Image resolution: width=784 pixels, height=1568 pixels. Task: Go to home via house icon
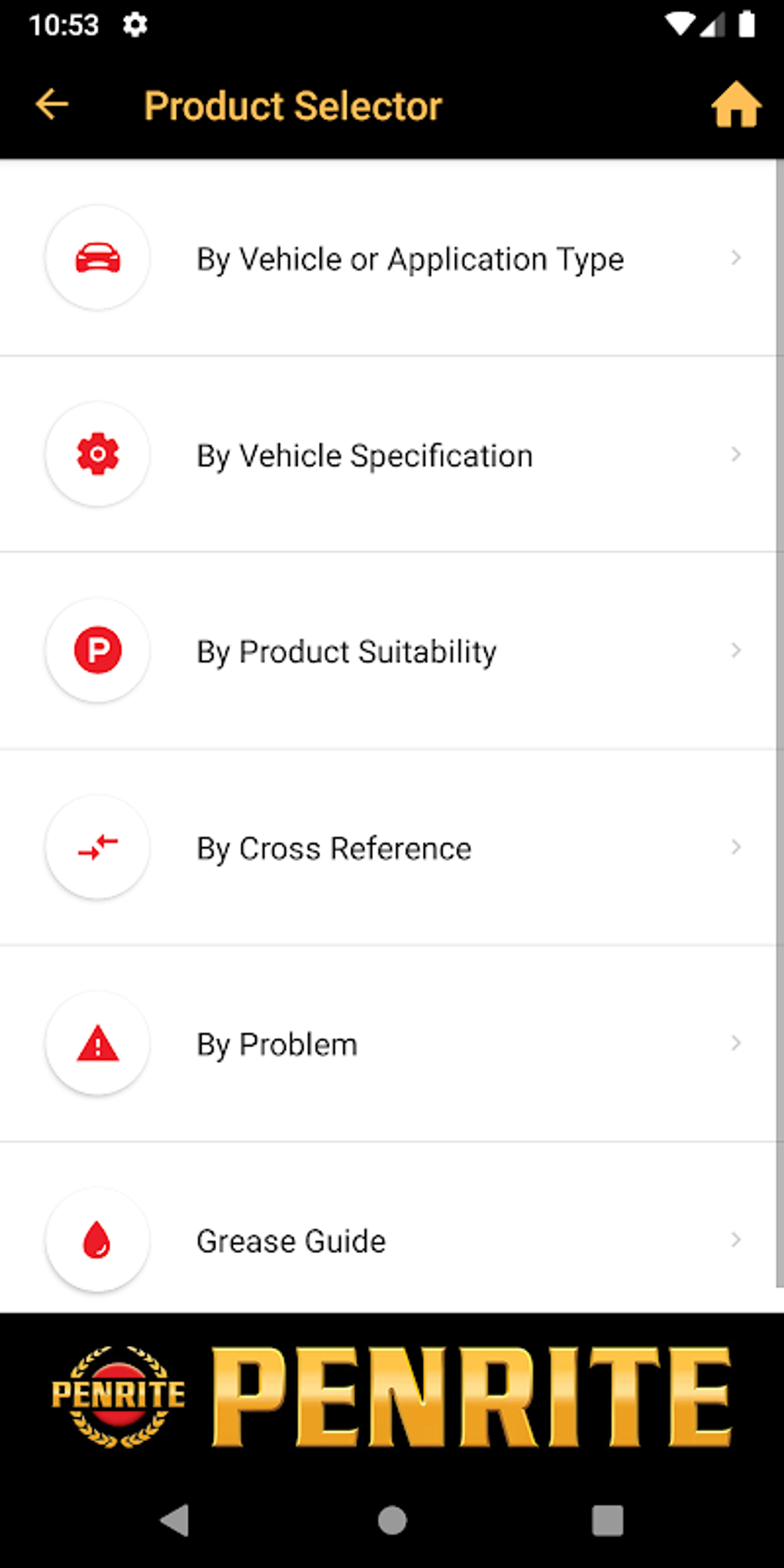pos(736,105)
